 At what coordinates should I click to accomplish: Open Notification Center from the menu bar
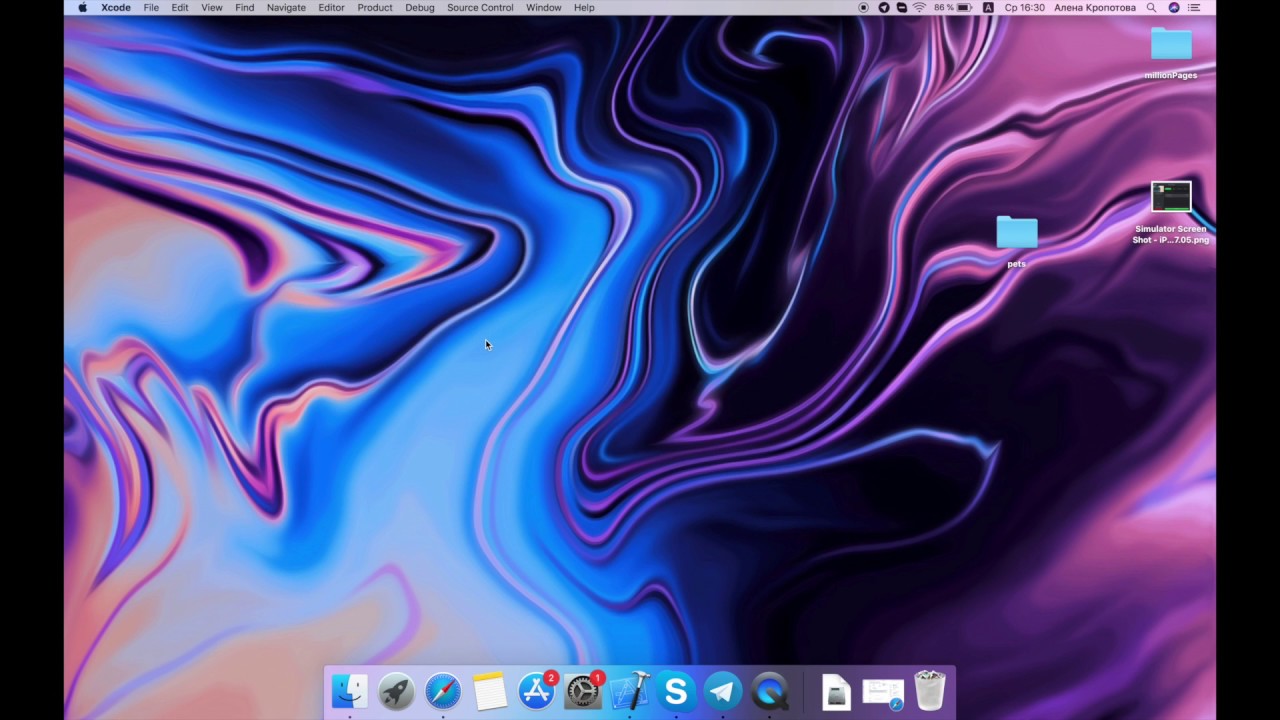[x=1194, y=8]
